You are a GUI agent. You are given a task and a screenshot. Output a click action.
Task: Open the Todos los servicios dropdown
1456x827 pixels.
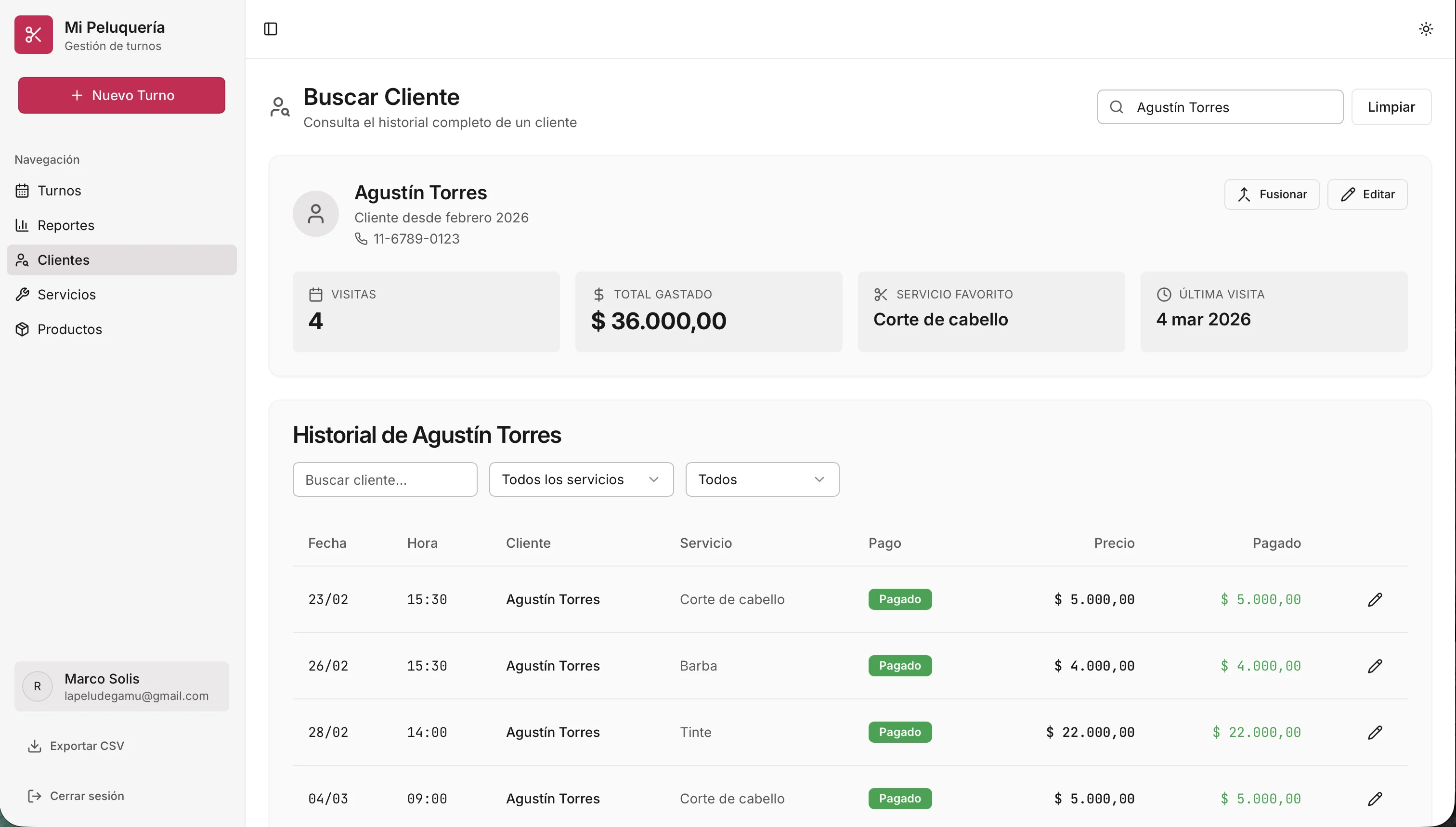[581, 479]
